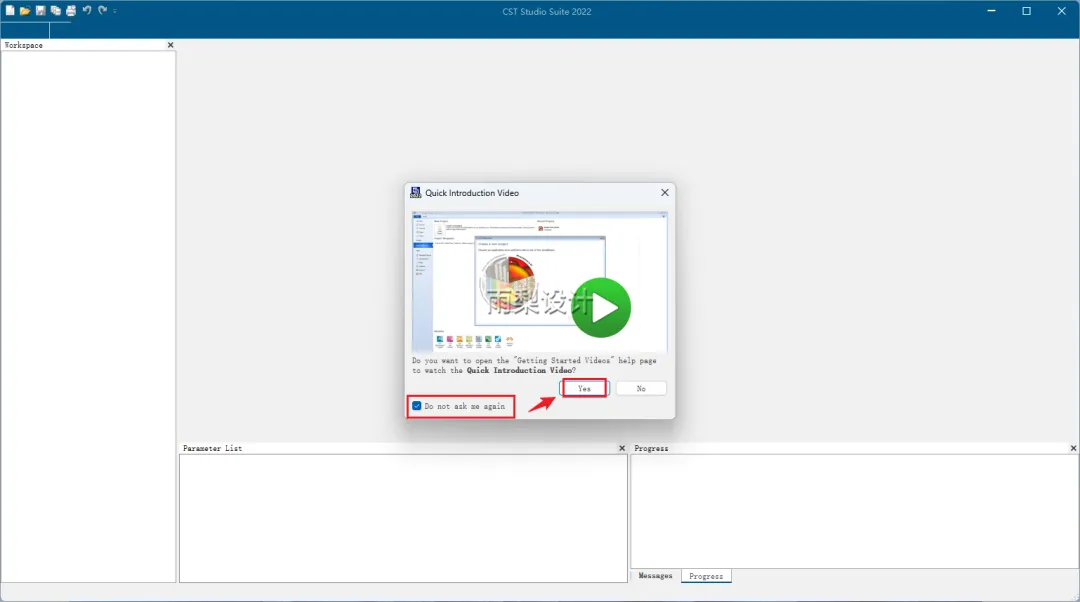The height and width of the screenshot is (602, 1080).
Task: Open the quick access toolbar customize dropdown
Action: click(114, 10)
